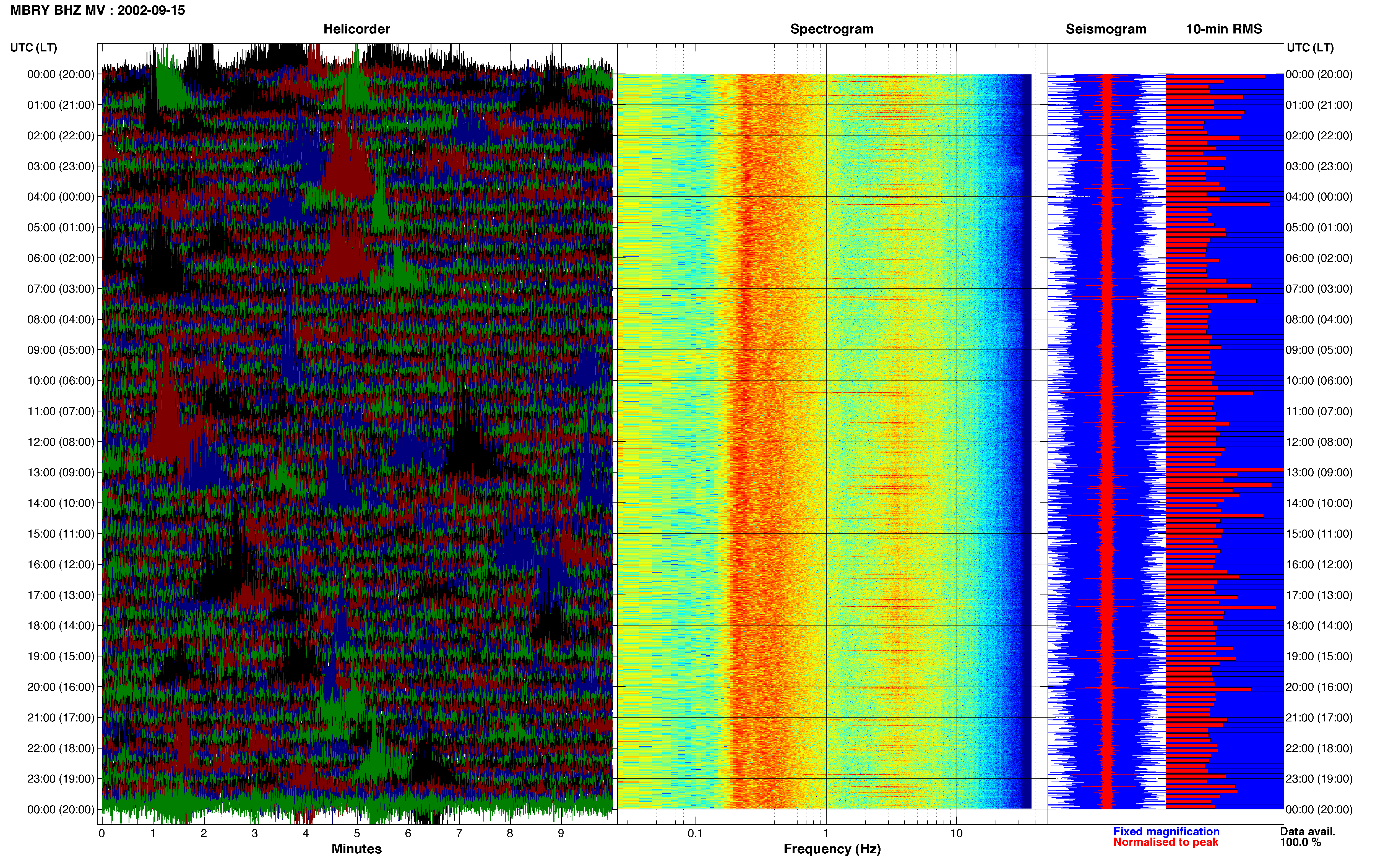Viewport: 1388px width, 868px height.
Task: Click the '10' frequency tick label
Action: click(x=956, y=833)
